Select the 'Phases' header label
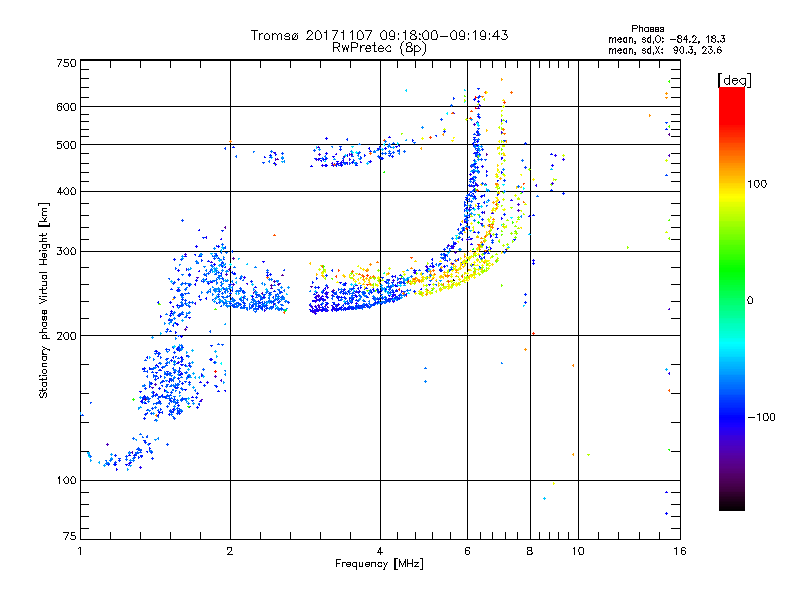The width and height of the screenshot is (800, 600). click(x=647, y=29)
